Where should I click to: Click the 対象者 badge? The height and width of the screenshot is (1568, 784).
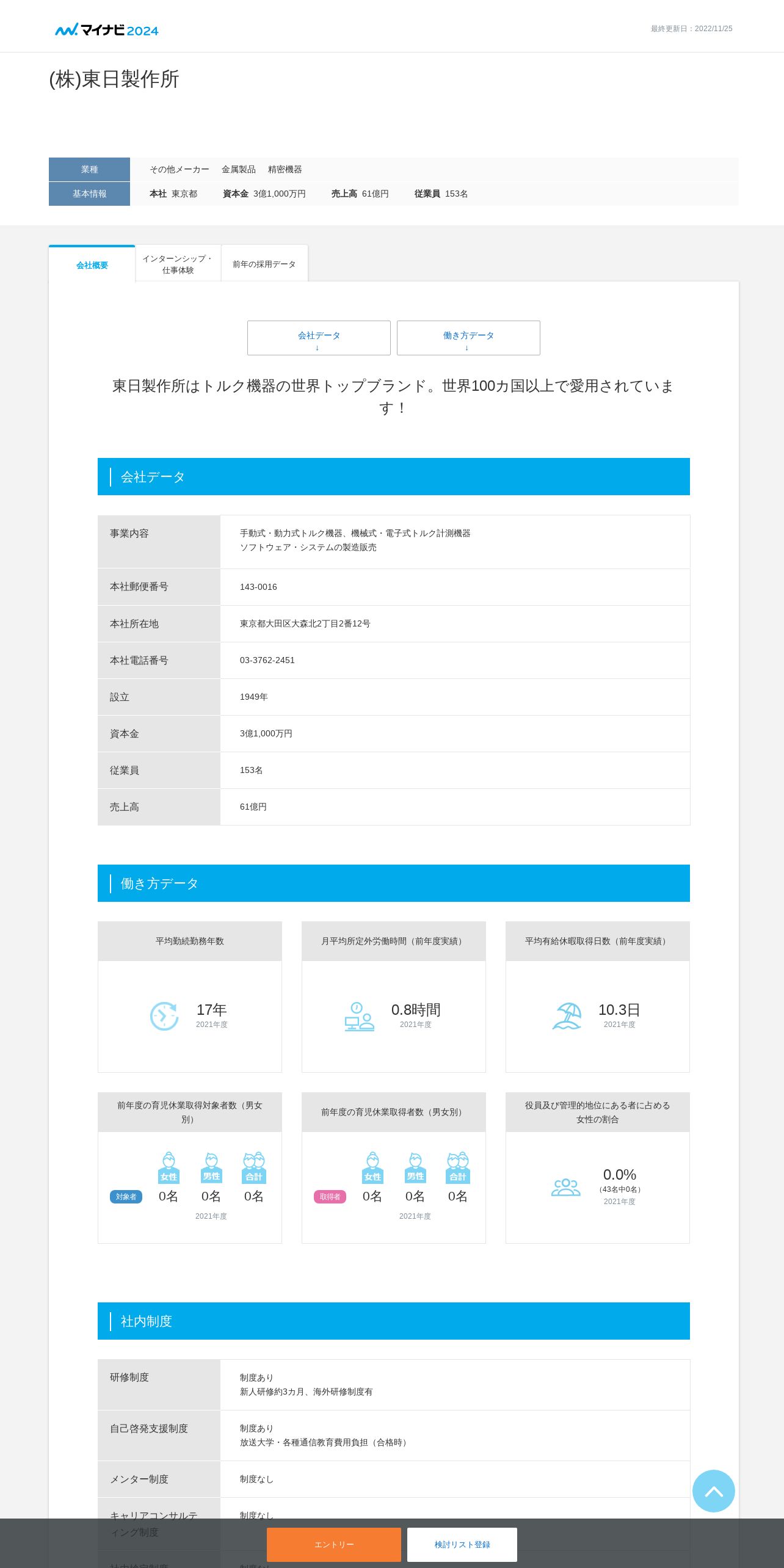pos(126,1197)
